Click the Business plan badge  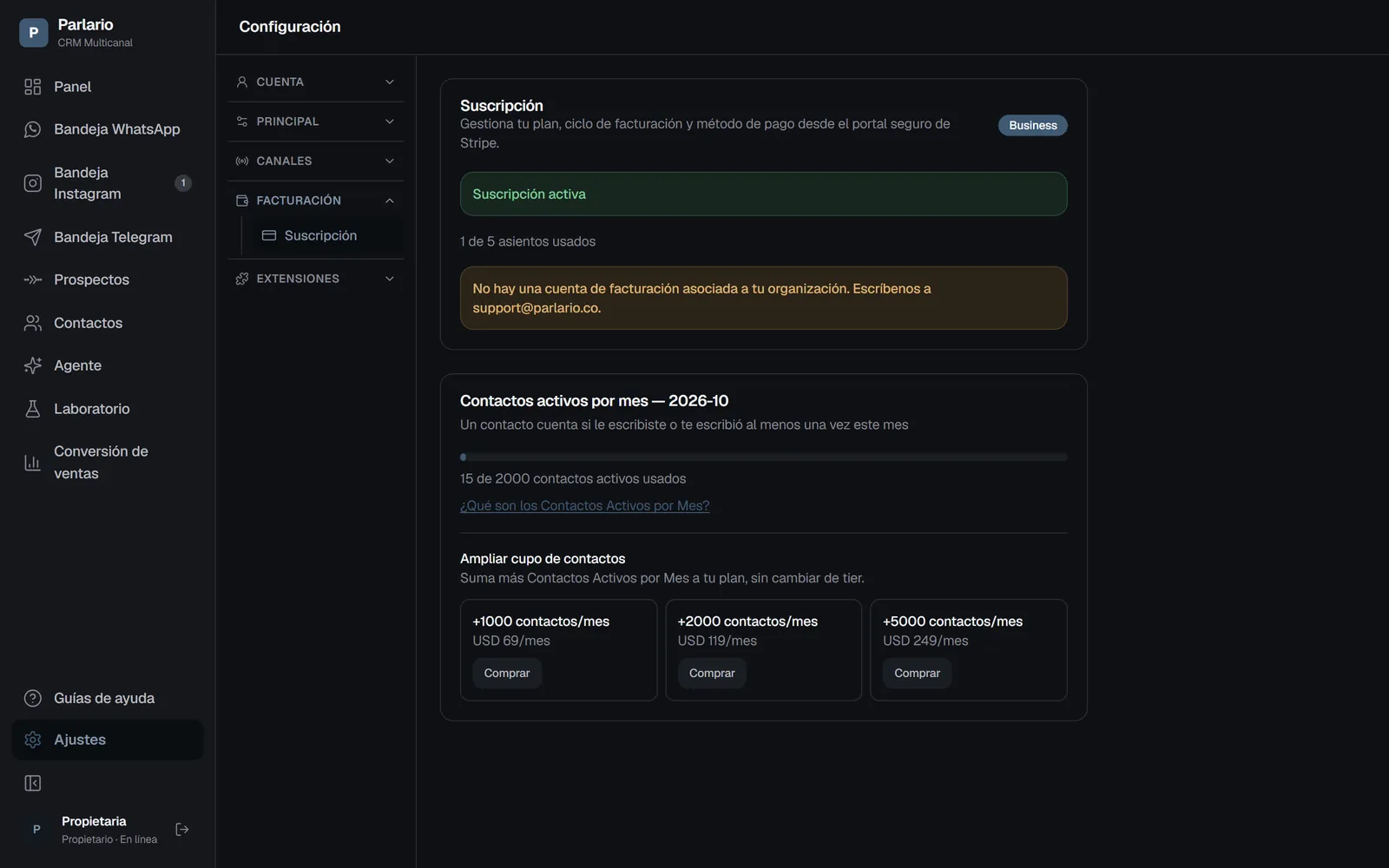click(1032, 125)
